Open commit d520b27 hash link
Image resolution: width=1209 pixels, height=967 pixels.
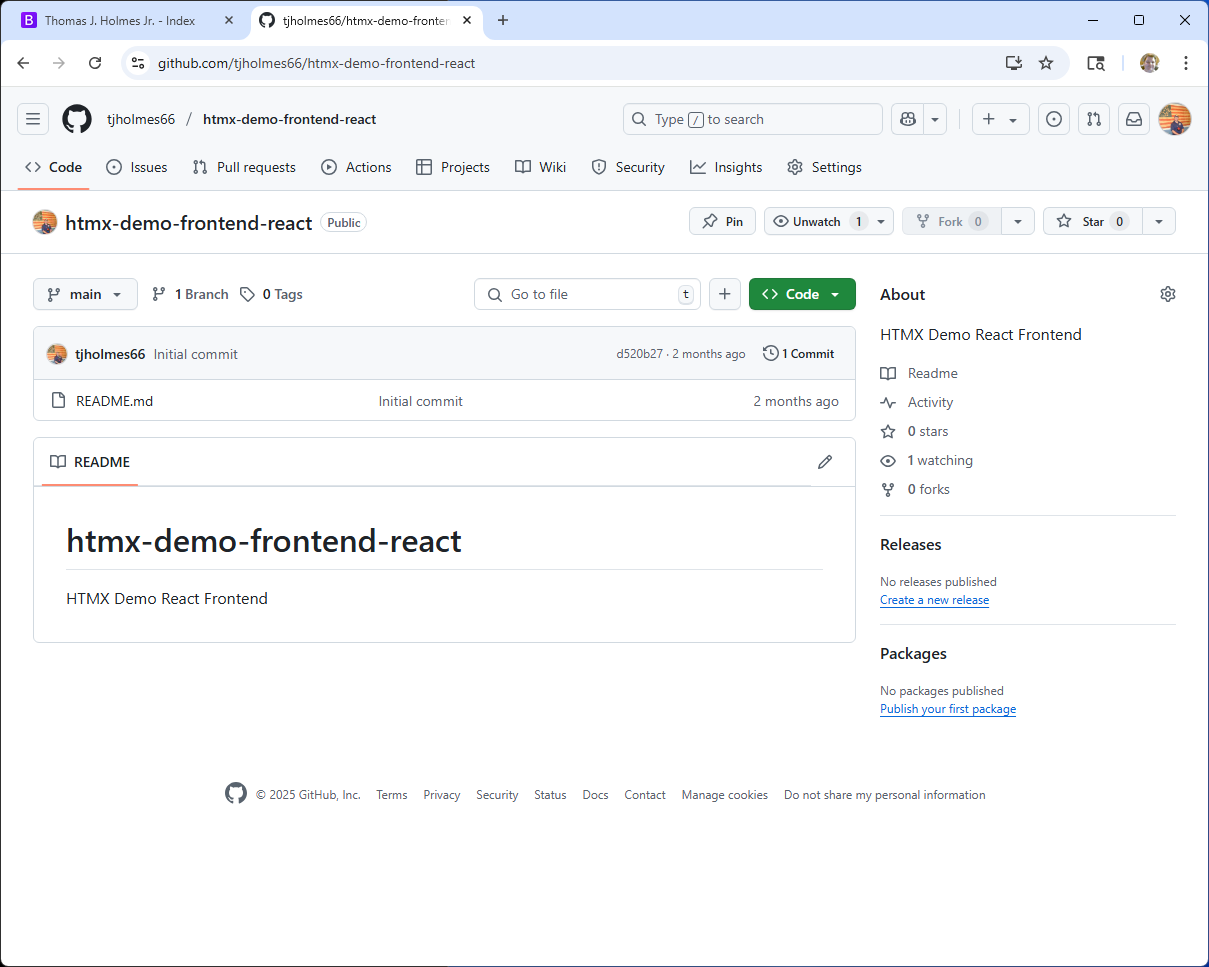[x=640, y=354]
